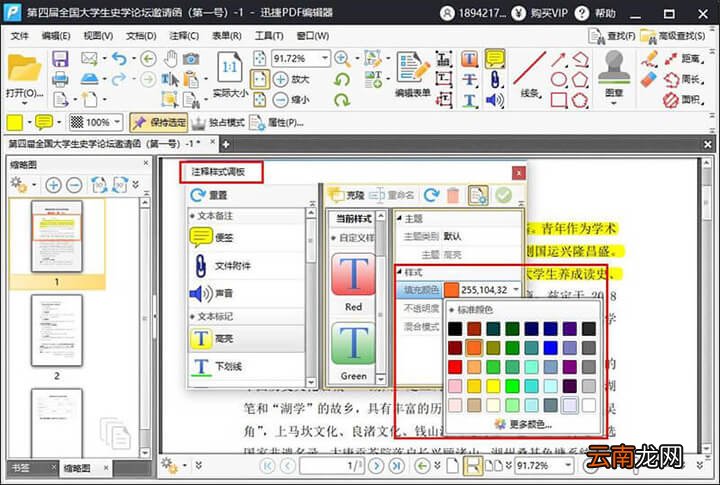Screen dimensions: 720x485
Task: Take a snapshot with camera icon
Action: [x=191, y=58]
